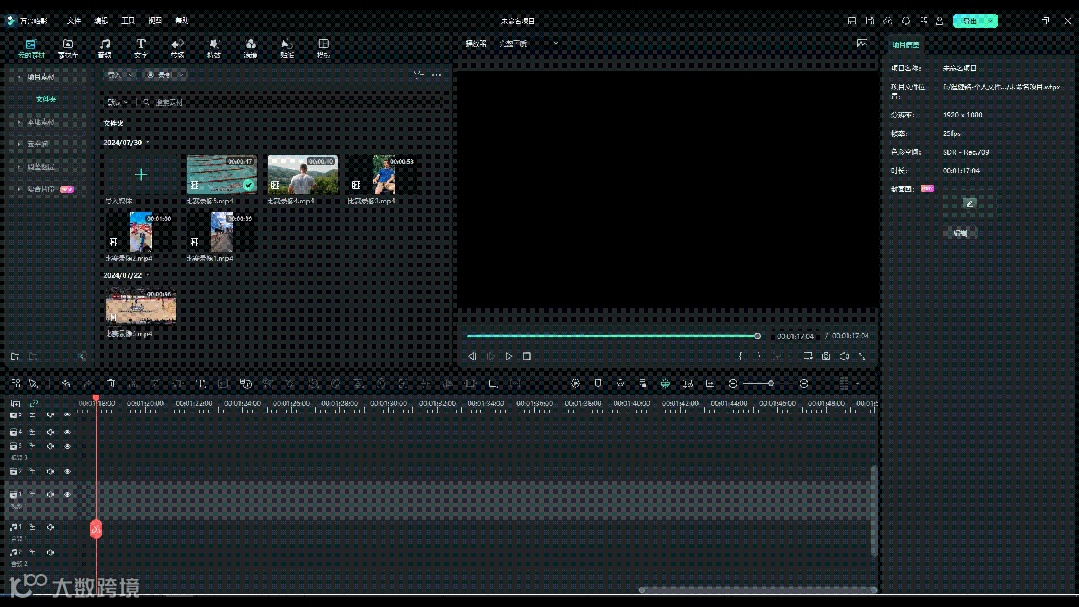This screenshot has width=1079, height=607.
Task: Click the Stop square button under the preview
Action: coord(527,356)
